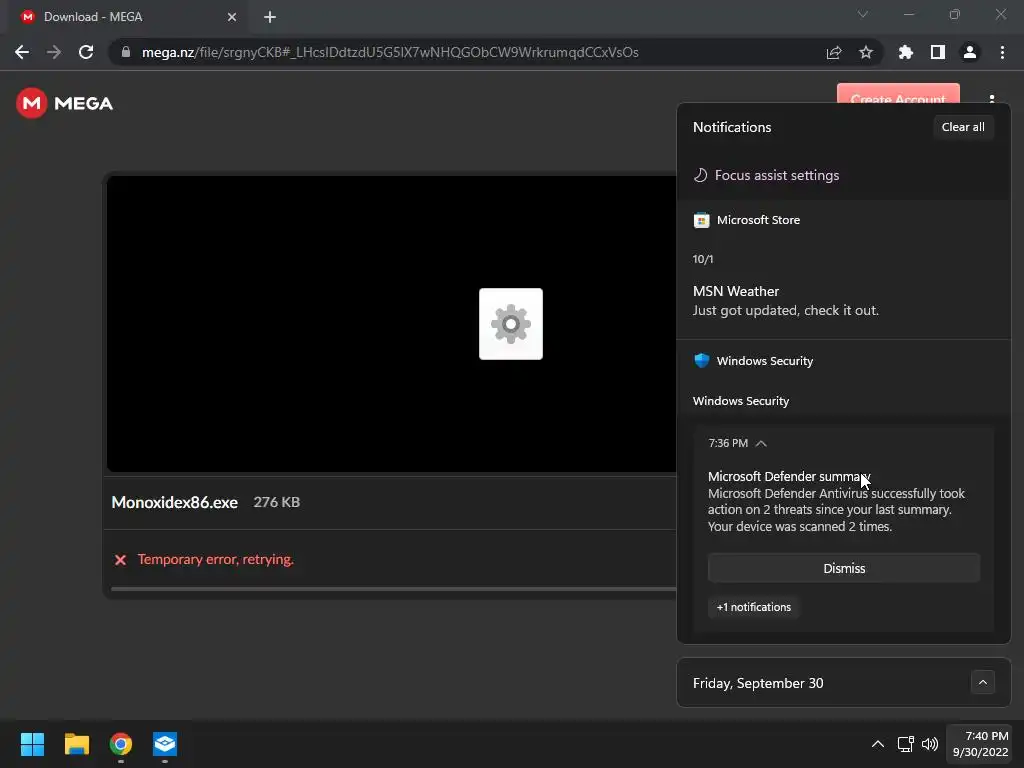
Task: Open the Chrome three-dot menu
Action: (x=1002, y=52)
